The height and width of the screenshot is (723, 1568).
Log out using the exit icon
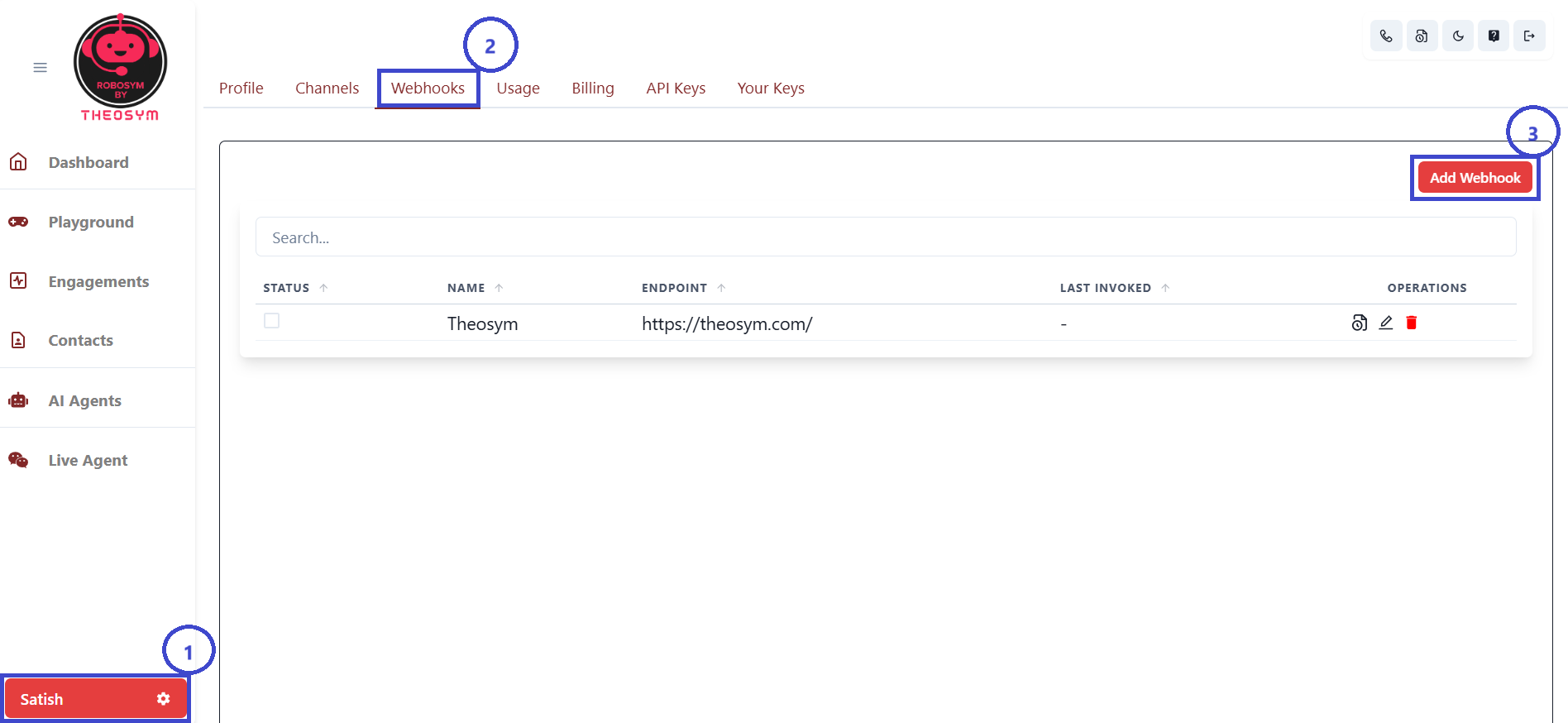(1529, 36)
